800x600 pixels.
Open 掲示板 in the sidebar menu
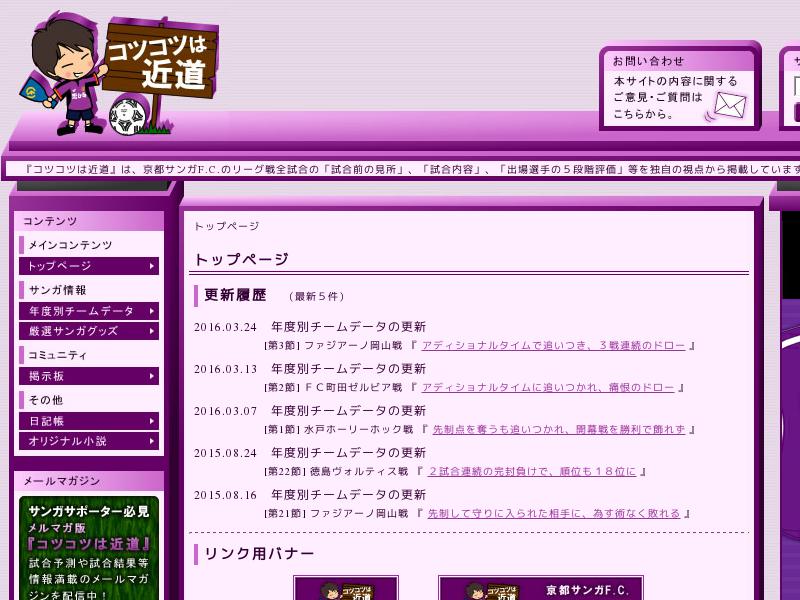point(89,376)
